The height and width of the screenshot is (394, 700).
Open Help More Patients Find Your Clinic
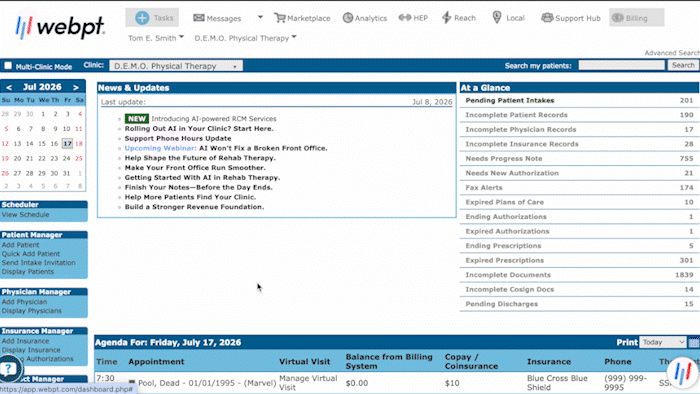[x=190, y=197]
